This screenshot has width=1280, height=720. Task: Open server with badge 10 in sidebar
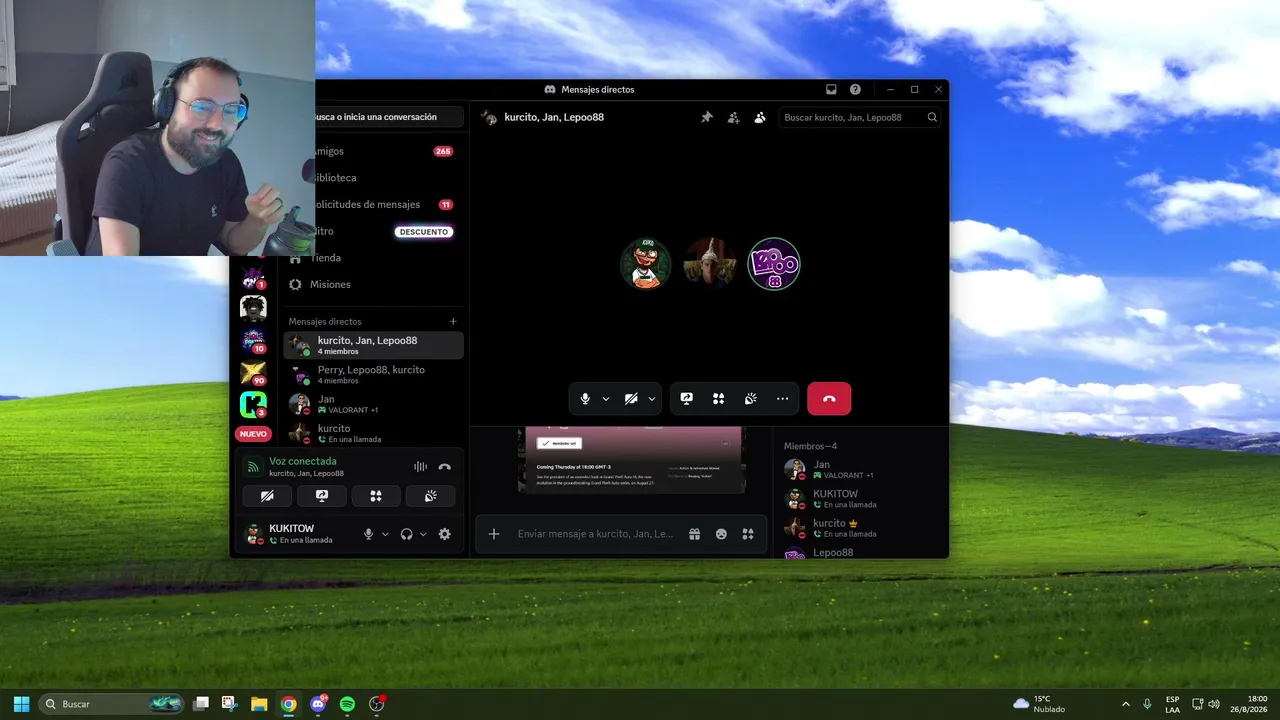[x=253, y=340]
